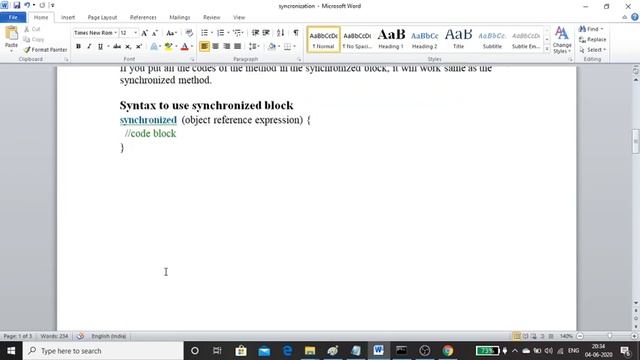The image size is (640, 360).
Task: Click the Sort A-Z icon
Action: click(x=280, y=33)
